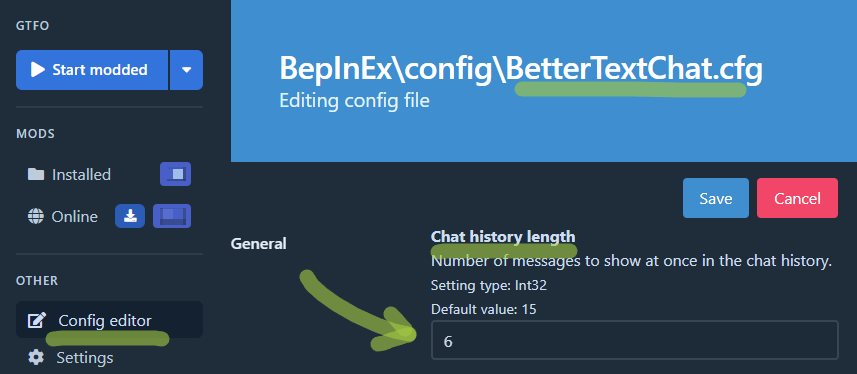Click the folder icon beside Installed
The image size is (857, 374).
(x=36, y=174)
